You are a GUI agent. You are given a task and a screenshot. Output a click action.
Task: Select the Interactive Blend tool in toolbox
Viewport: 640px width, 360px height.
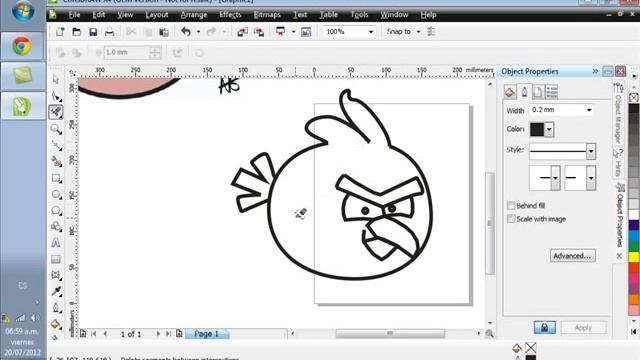[56, 275]
